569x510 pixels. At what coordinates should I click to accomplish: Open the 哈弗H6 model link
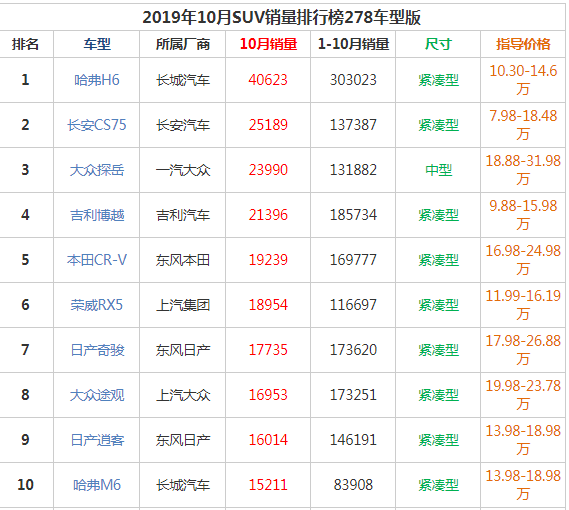97,80
